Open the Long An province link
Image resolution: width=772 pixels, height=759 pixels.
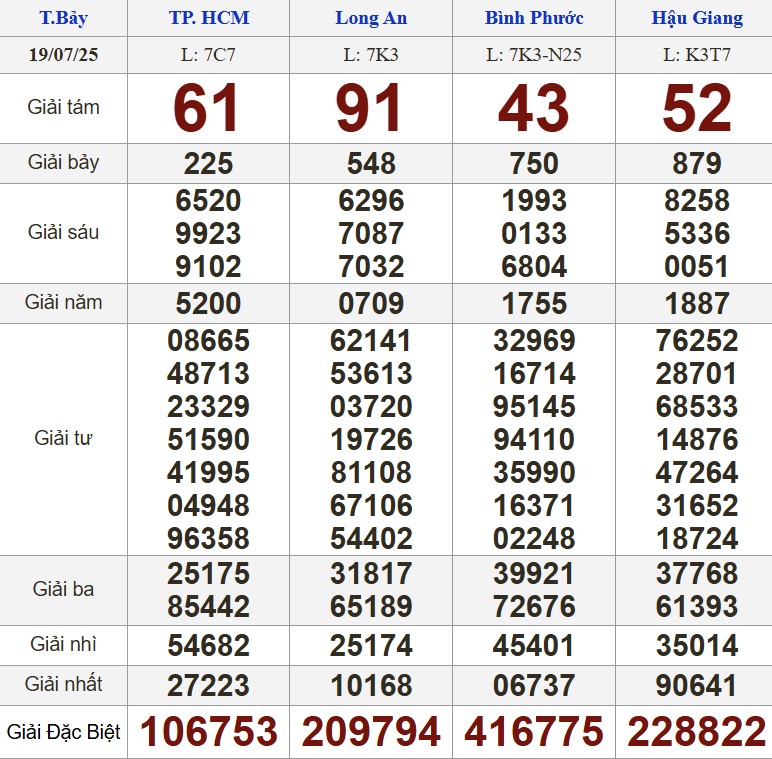(x=371, y=18)
